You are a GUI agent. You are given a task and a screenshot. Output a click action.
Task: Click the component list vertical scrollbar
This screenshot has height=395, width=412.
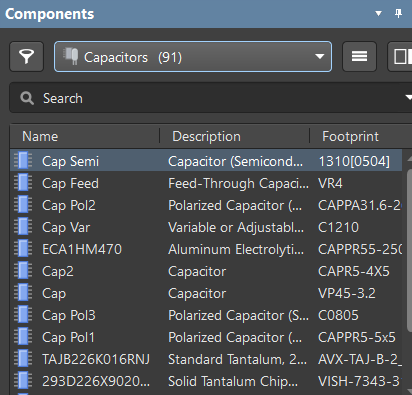tap(409, 250)
